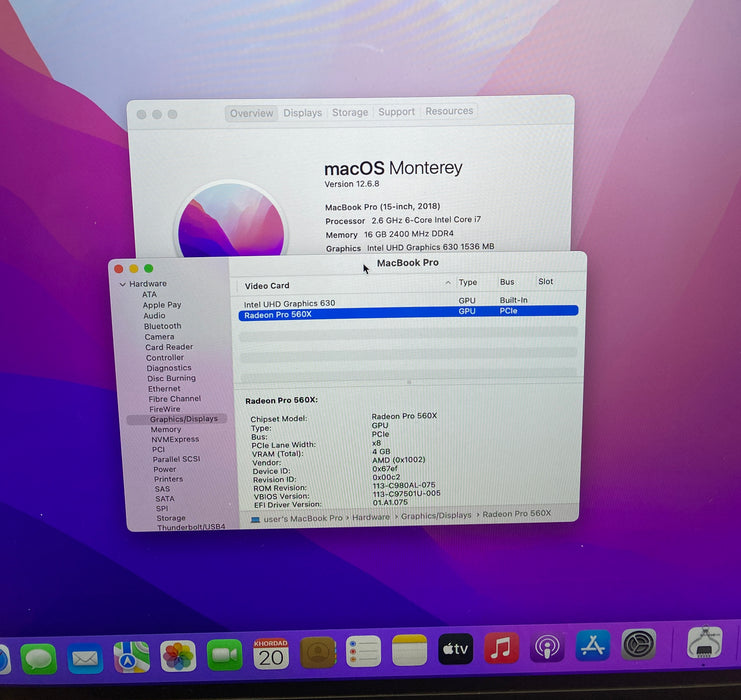741x700 pixels.
Task: Select Card Reader in the sidebar
Action: 169,347
